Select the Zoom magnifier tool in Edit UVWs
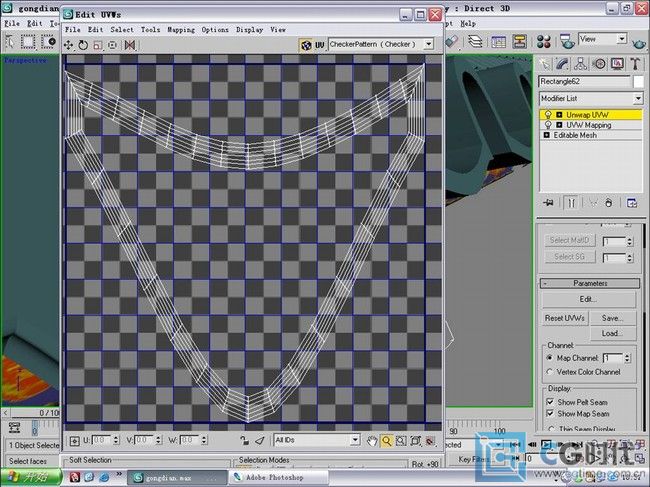This screenshot has height=487, width=650. click(x=386, y=441)
